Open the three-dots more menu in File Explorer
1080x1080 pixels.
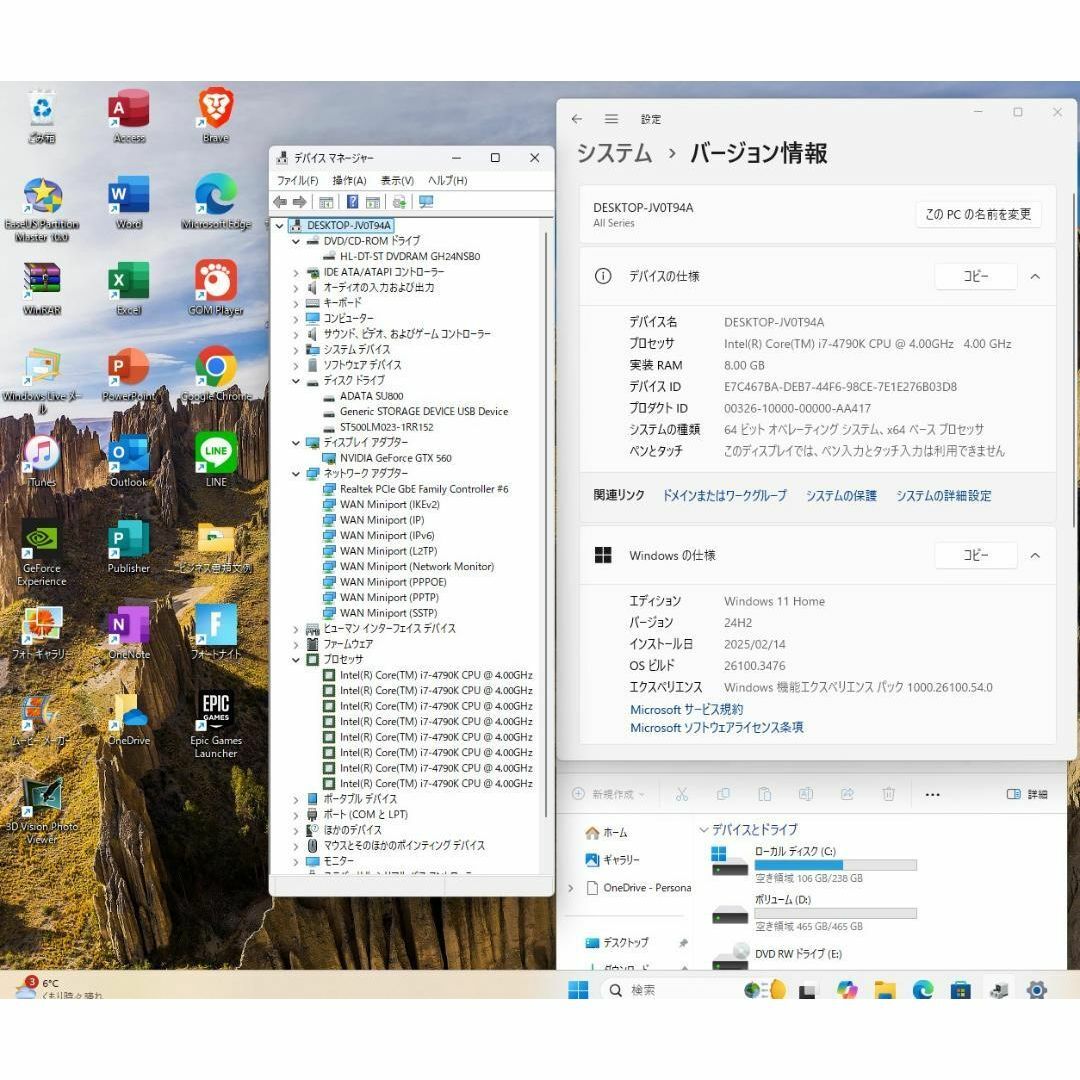933,795
